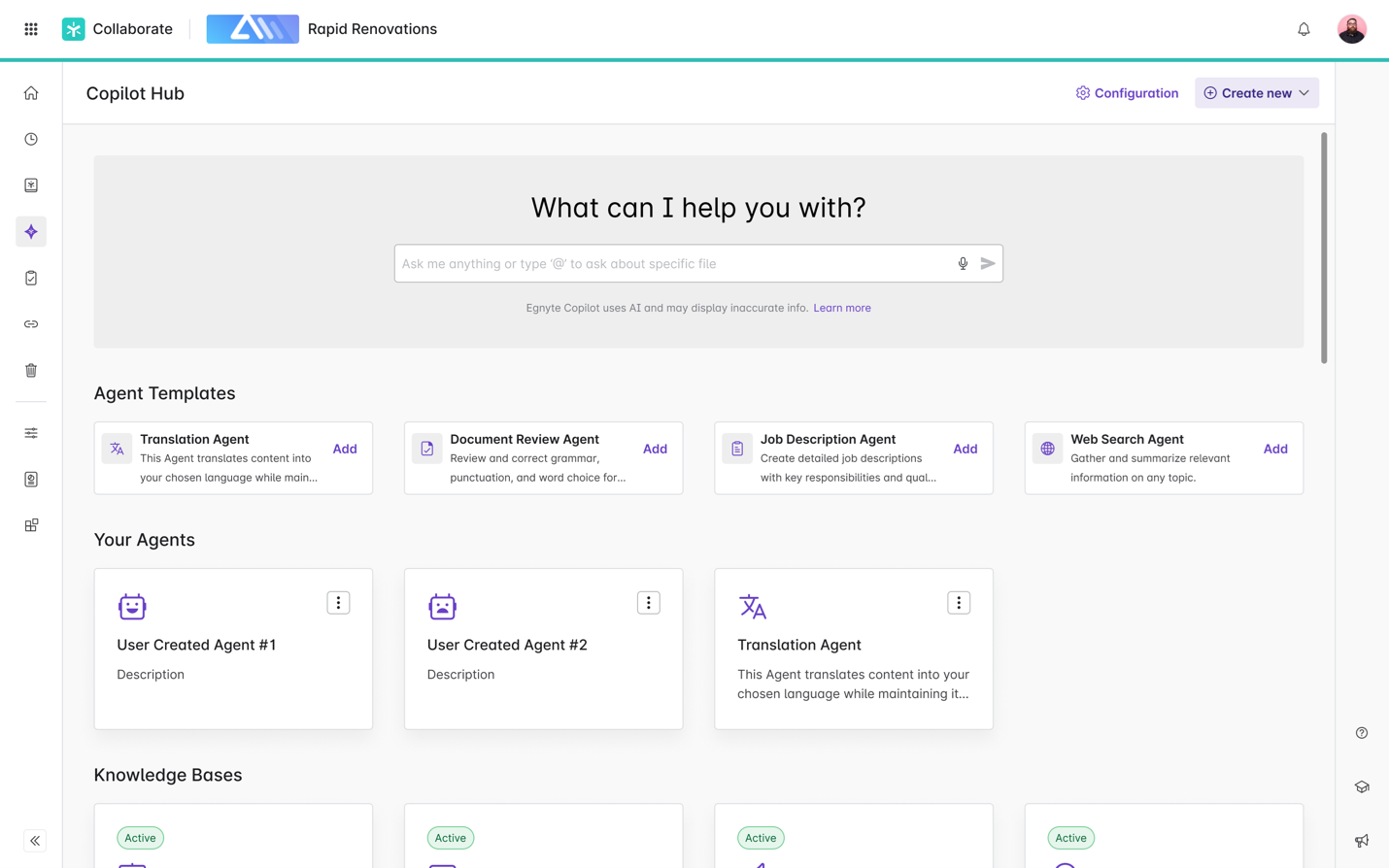Go to Home in the sidebar

click(31, 93)
